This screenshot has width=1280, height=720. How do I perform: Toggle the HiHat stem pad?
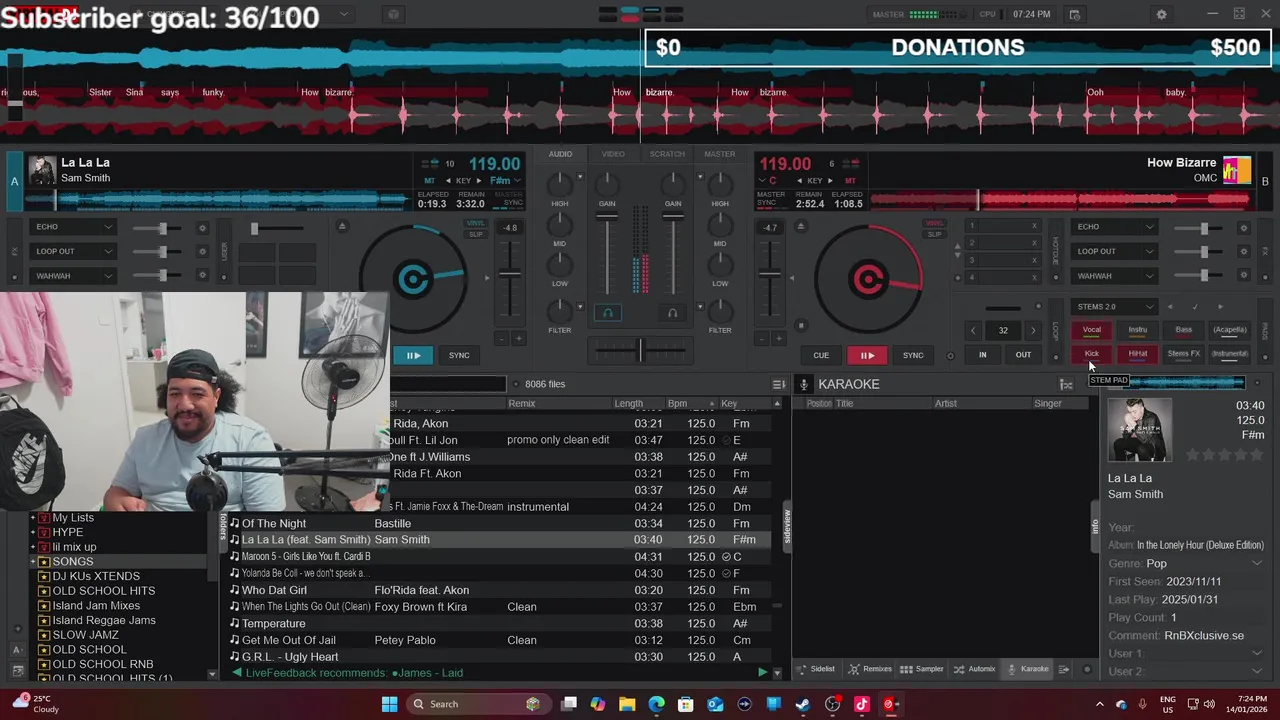1138,354
